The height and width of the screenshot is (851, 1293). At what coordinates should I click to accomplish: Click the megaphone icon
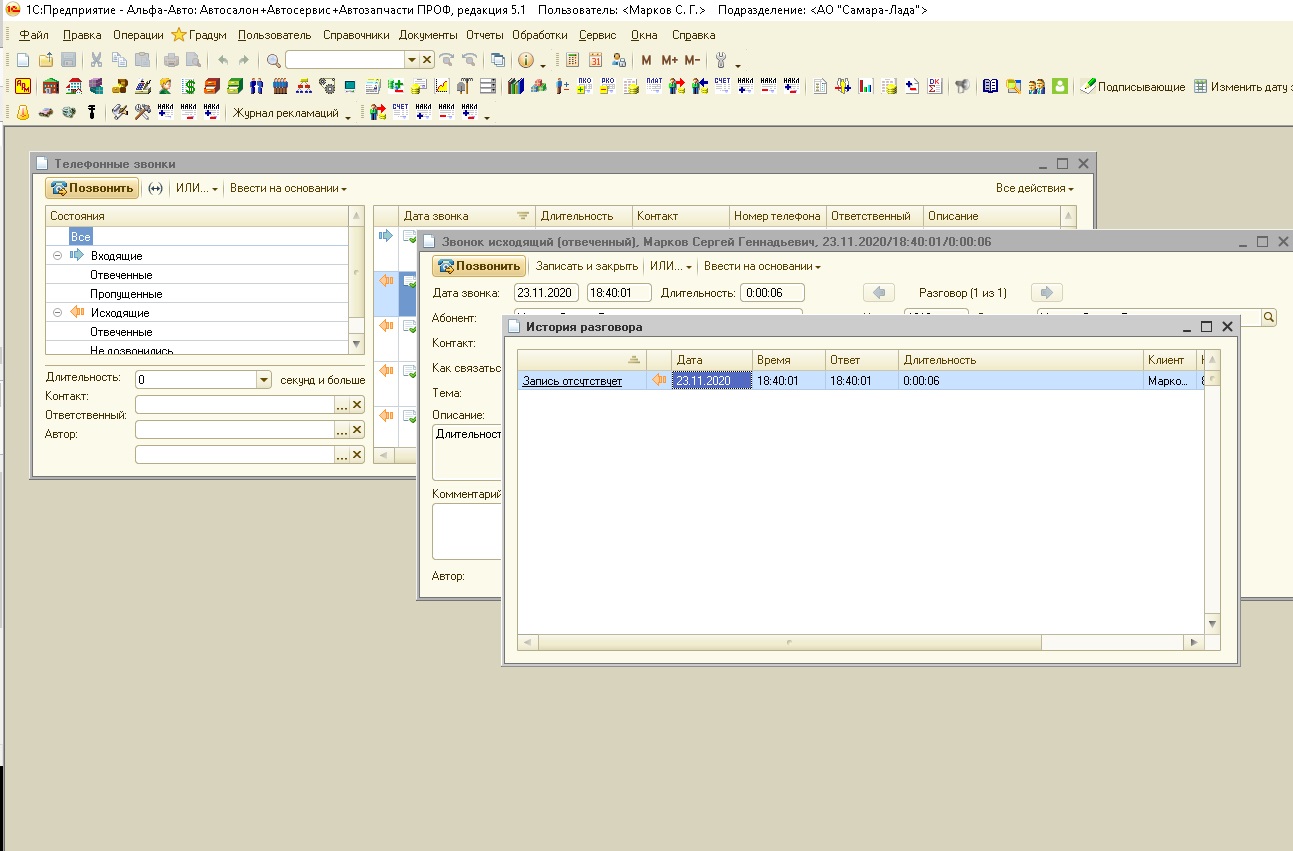click(960, 86)
